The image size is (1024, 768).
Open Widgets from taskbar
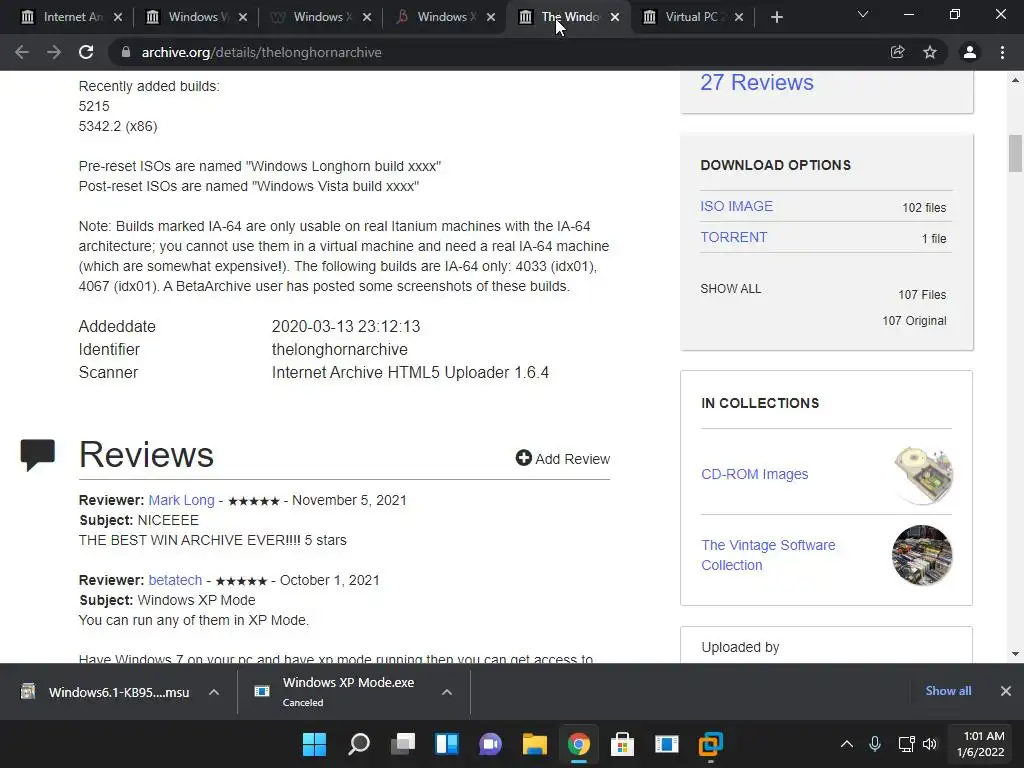click(447, 744)
